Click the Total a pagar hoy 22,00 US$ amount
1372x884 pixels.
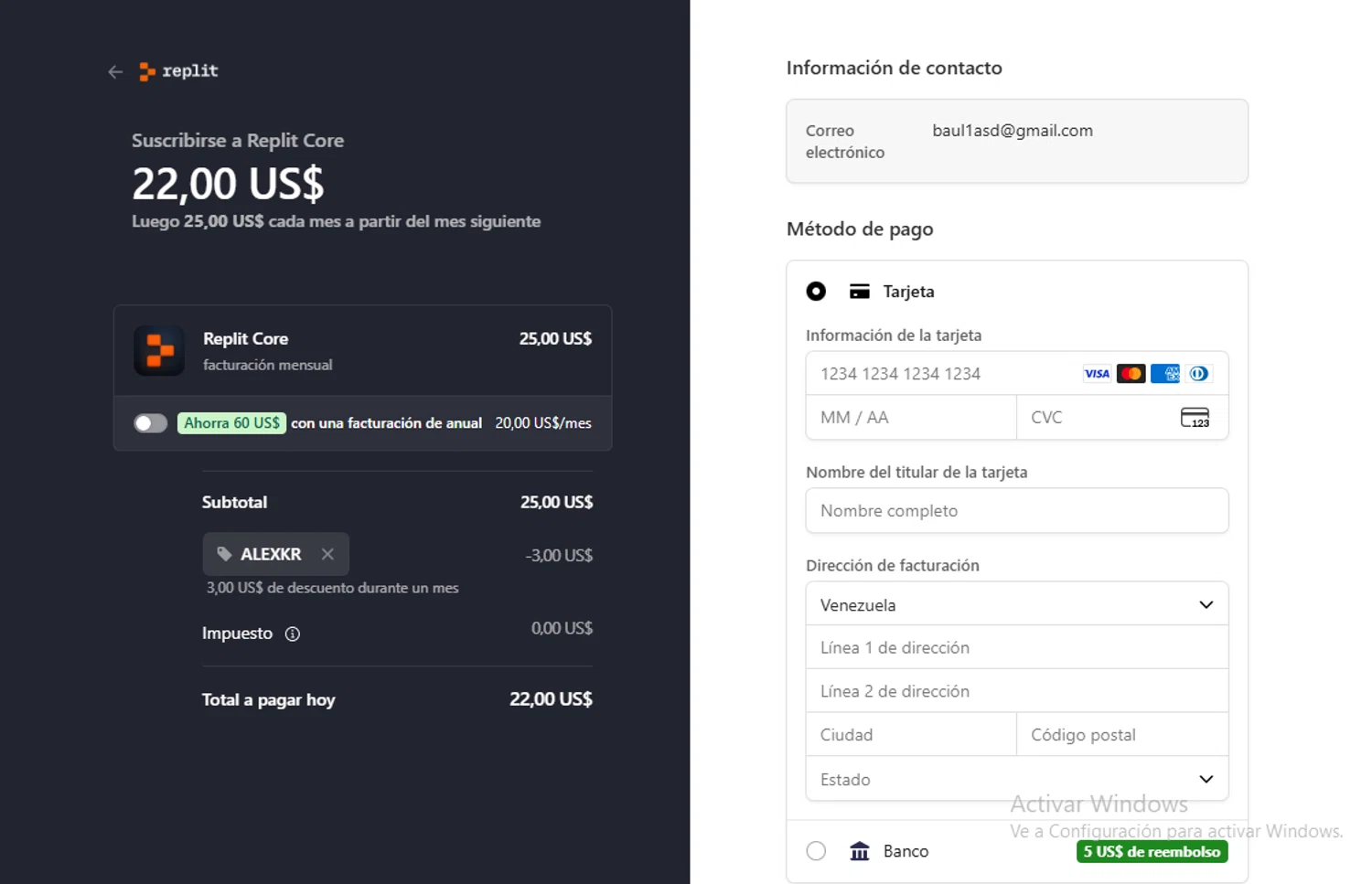point(551,699)
